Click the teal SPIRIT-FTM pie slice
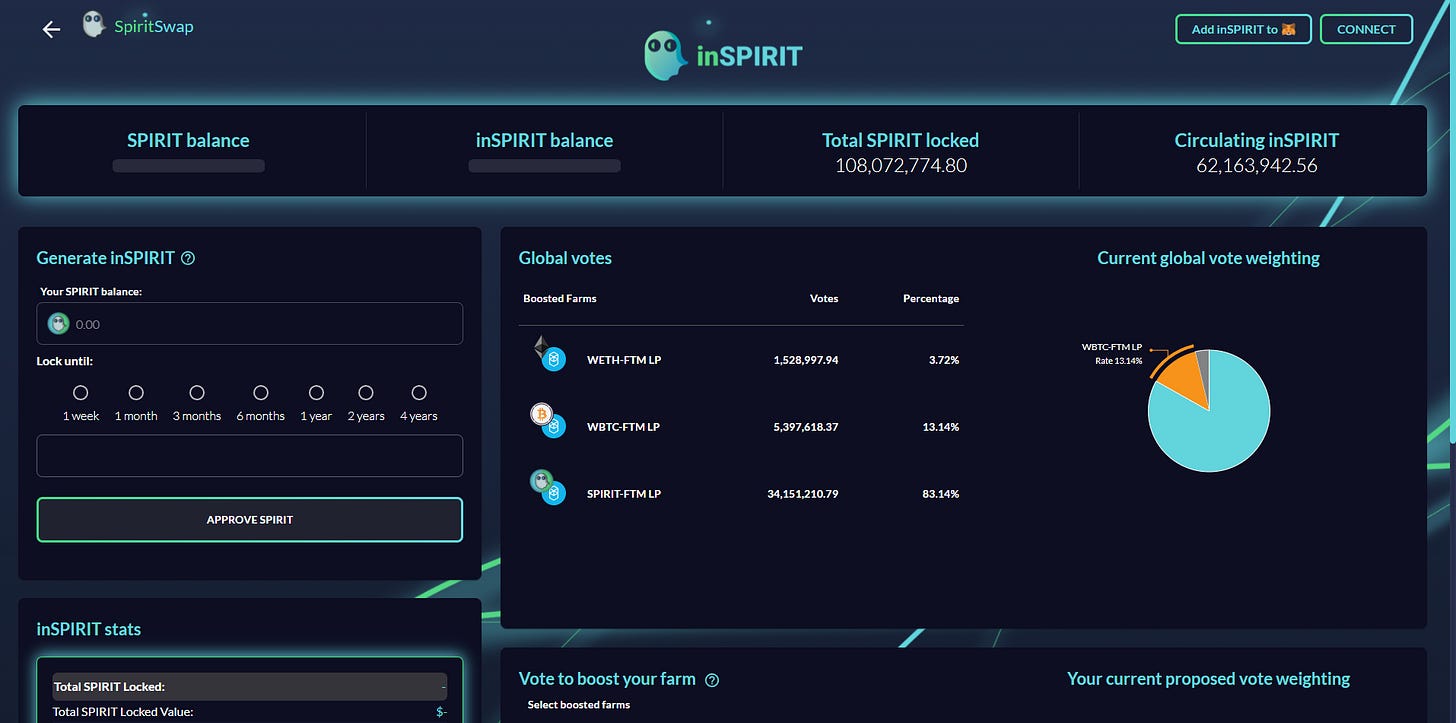 [x=1215, y=430]
